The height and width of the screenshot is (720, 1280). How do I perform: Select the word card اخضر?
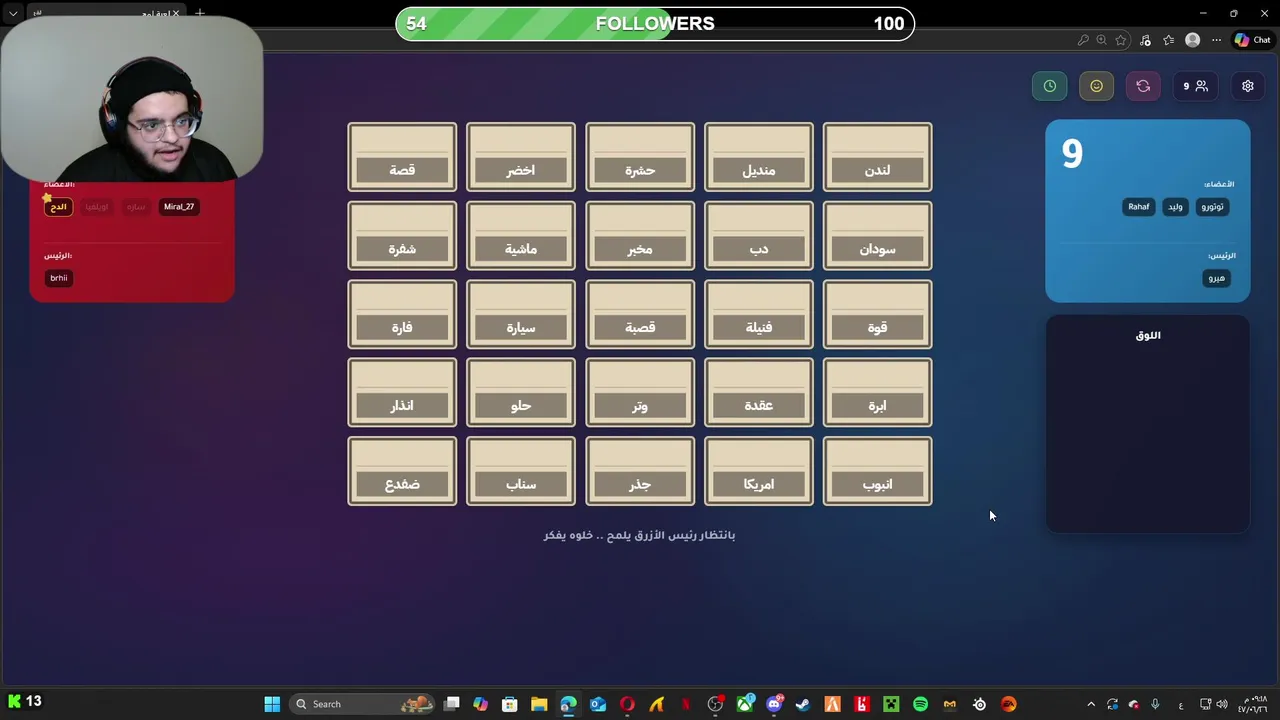[521, 157]
